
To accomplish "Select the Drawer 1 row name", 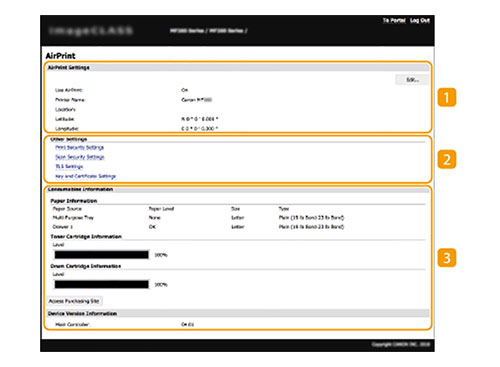I will [x=63, y=227].
